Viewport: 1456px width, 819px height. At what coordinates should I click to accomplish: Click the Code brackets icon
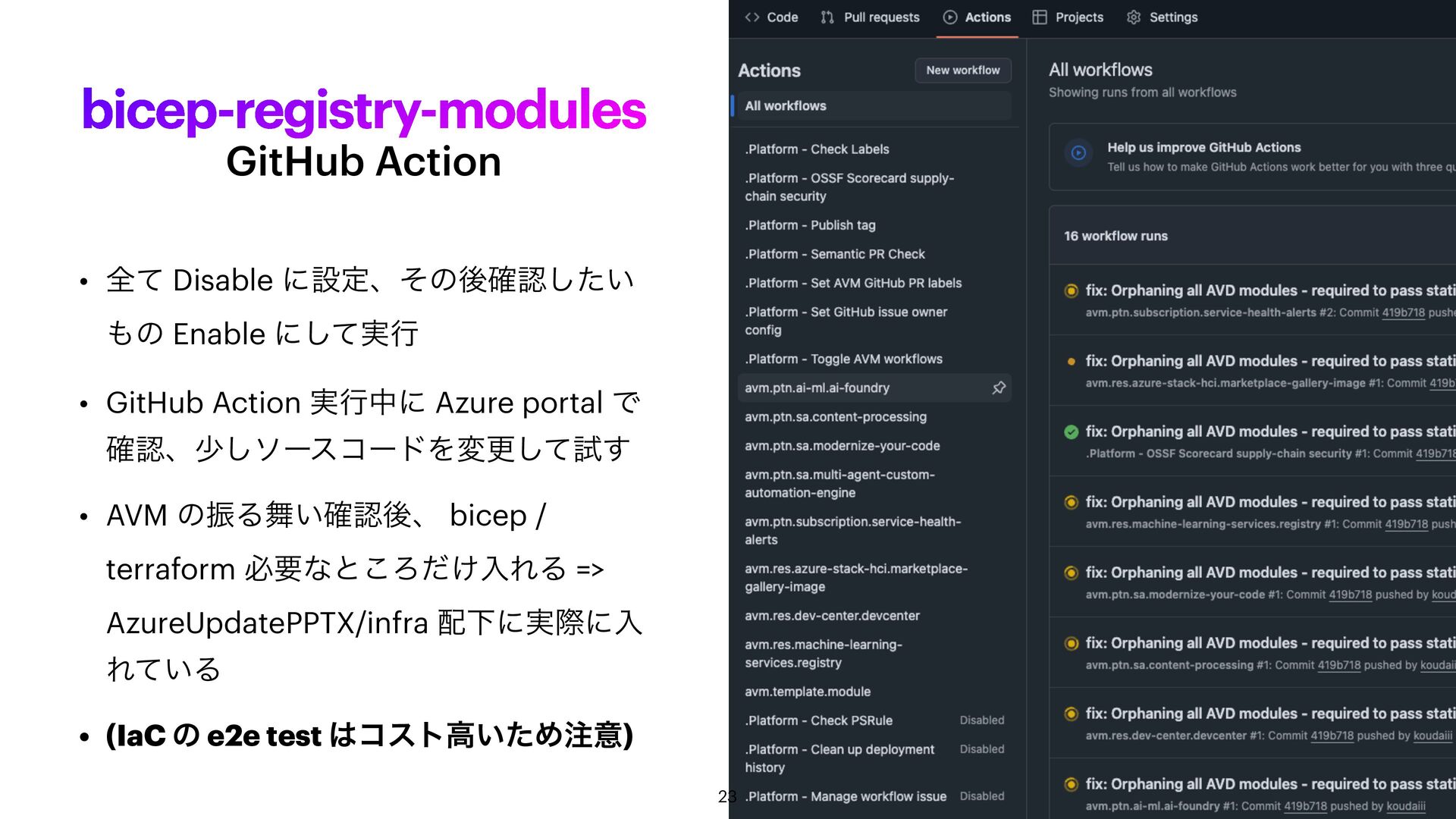coord(752,17)
